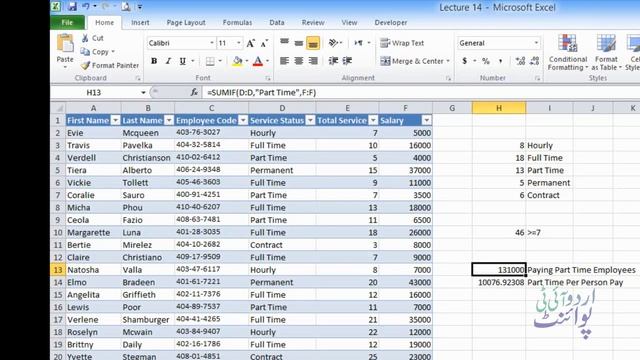Change text orientation
Viewport: 640px width, 360px height.
[333, 43]
